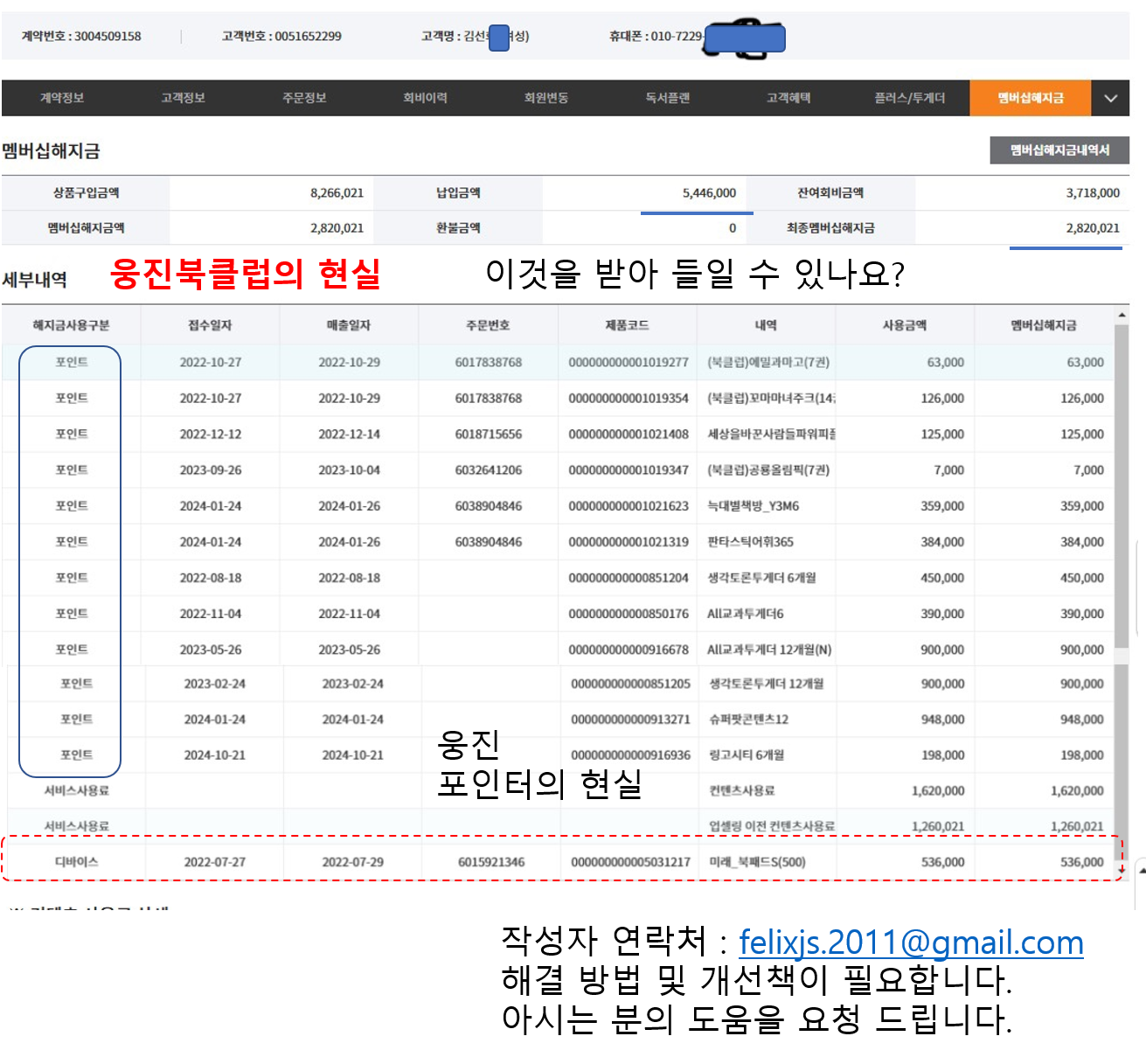Click the table scrollbar down arrow

1122,867
